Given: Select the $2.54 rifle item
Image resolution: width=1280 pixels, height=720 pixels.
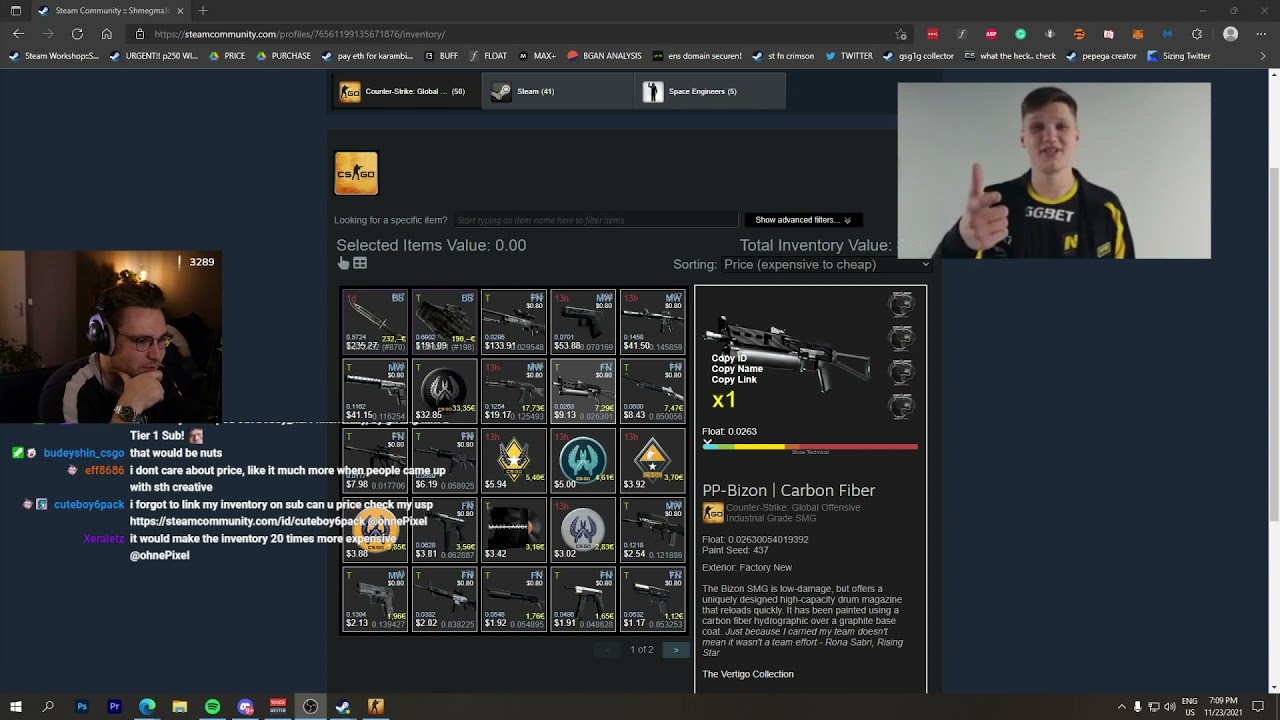Looking at the screenshot, I should 653,530.
